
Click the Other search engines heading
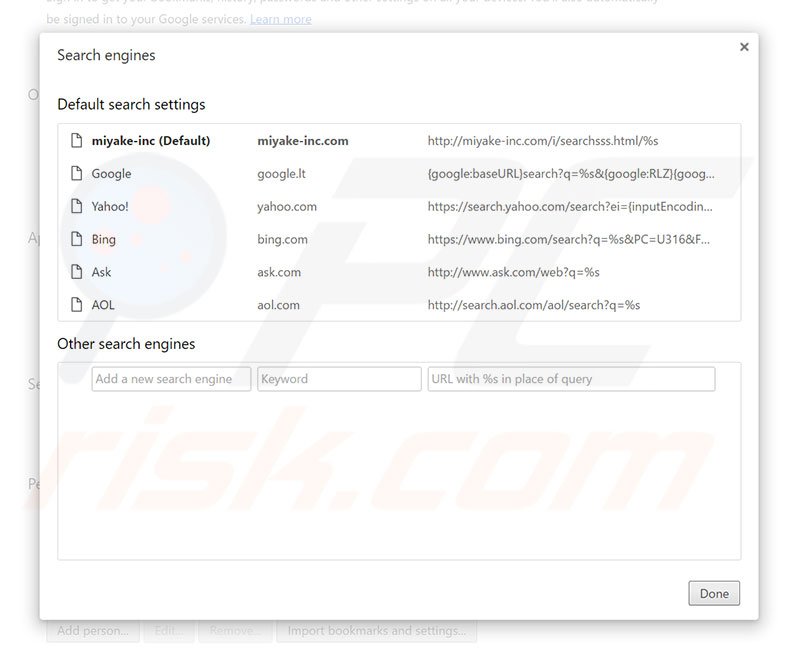click(126, 344)
